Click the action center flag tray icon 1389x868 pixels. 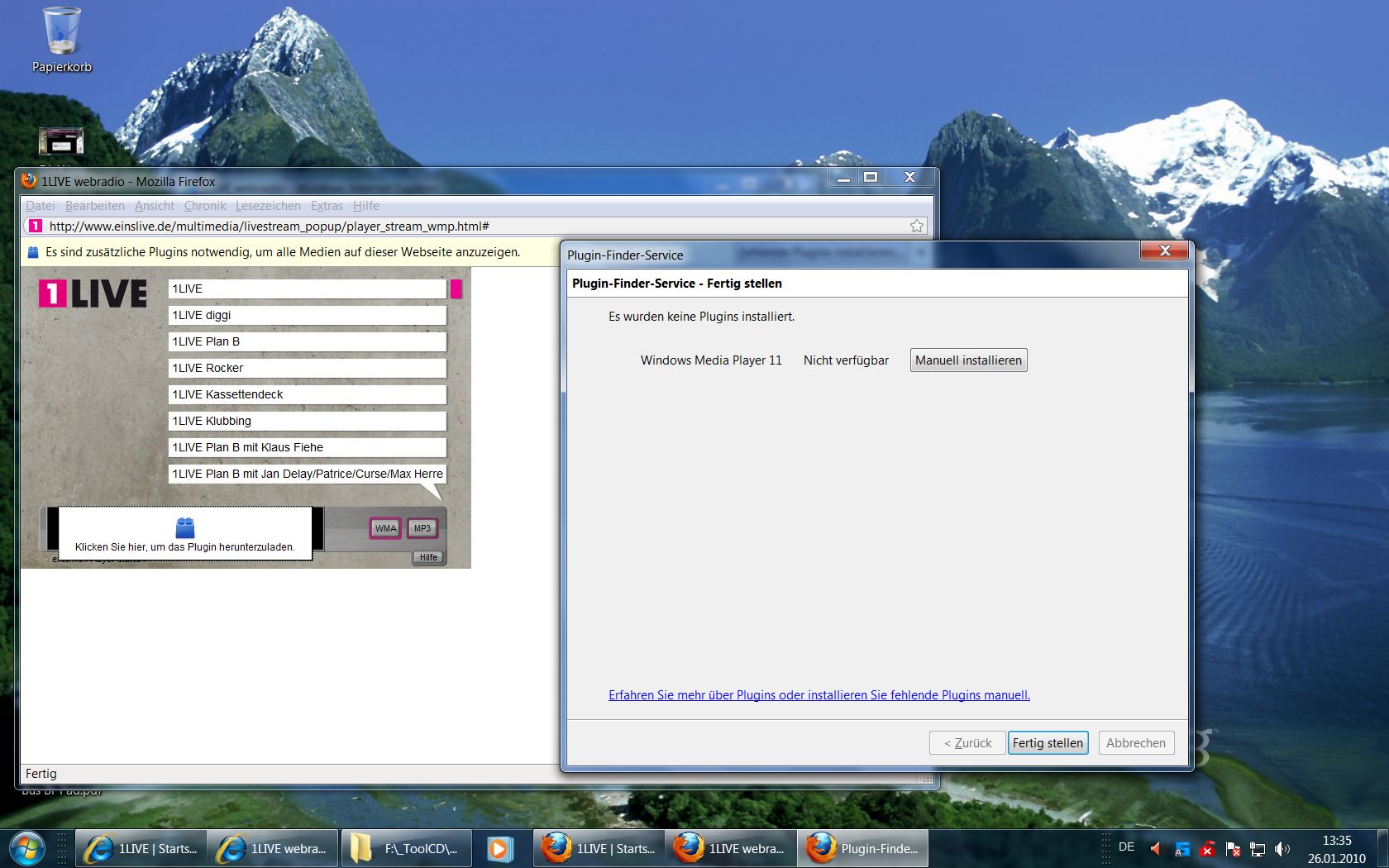coord(1233,849)
